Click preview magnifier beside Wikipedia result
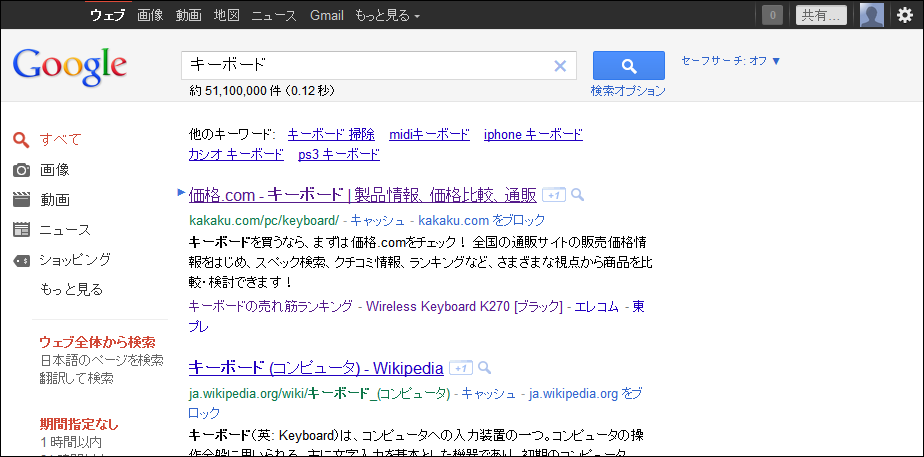This screenshot has height=457, width=924. (484, 368)
